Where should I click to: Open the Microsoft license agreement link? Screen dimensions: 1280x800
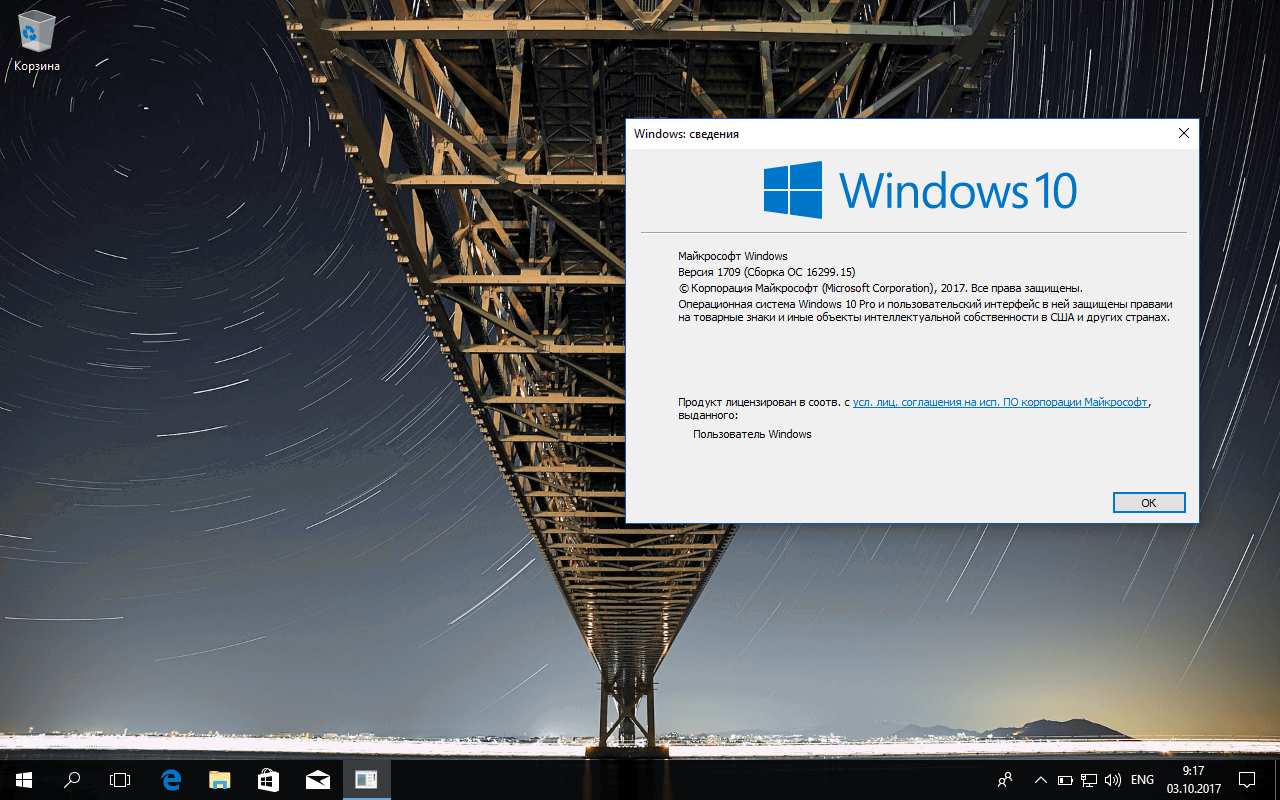pyautogui.click(x=998, y=401)
